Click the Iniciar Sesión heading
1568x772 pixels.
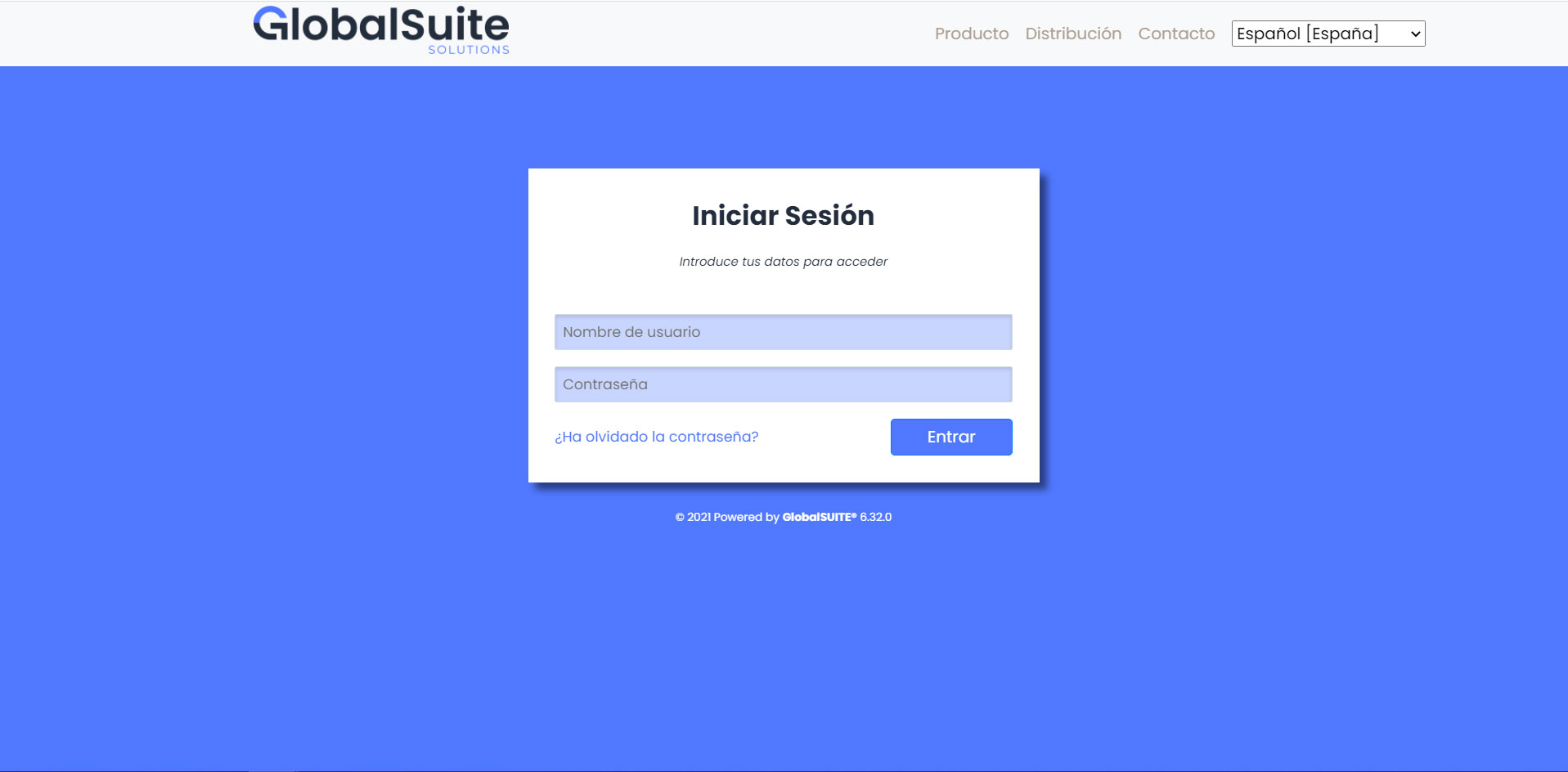(x=783, y=215)
